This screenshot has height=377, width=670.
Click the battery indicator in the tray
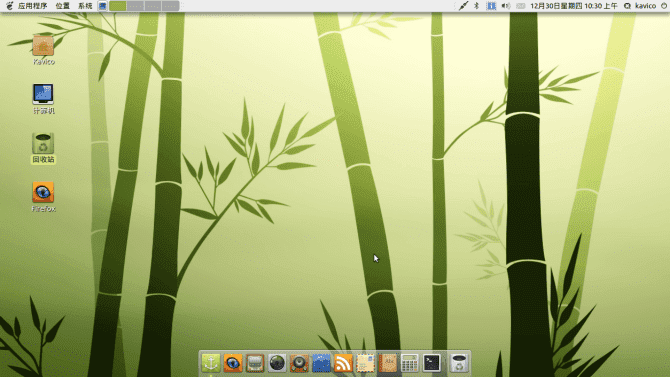pyautogui.click(x=520, y=6)
